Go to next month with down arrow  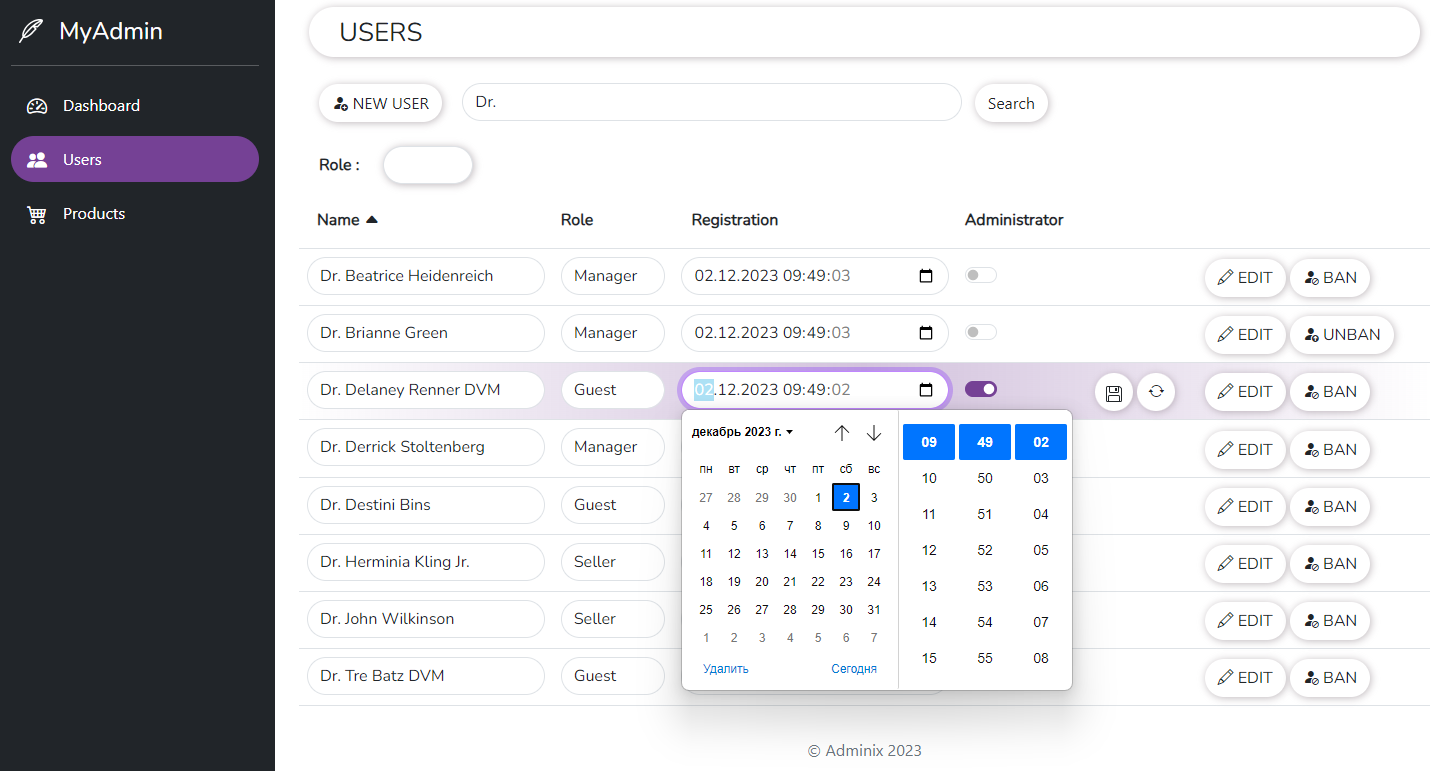pyautogui.click(x=874, y=433)
